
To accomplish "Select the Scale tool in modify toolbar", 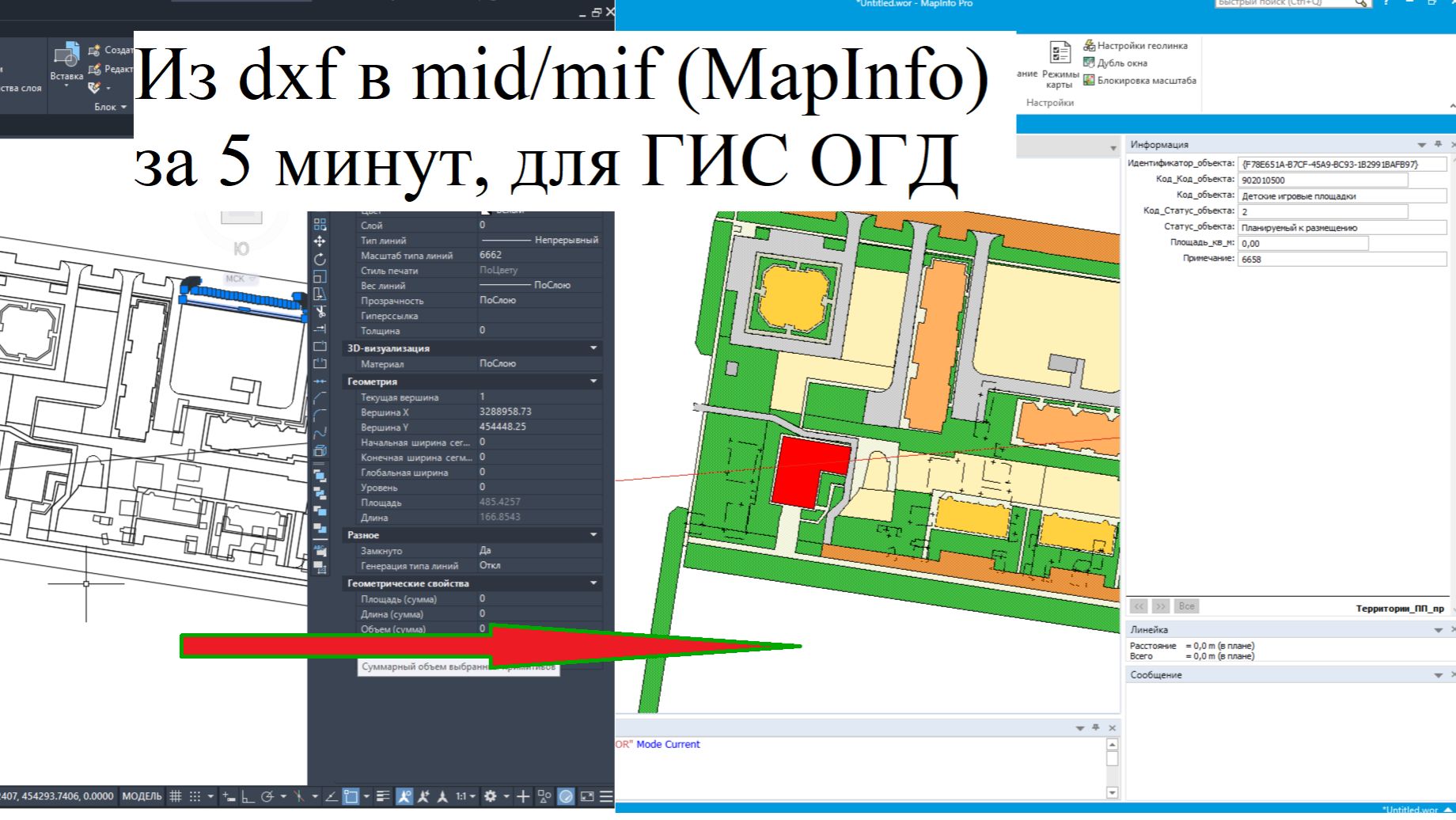I will tap(320, 276).
